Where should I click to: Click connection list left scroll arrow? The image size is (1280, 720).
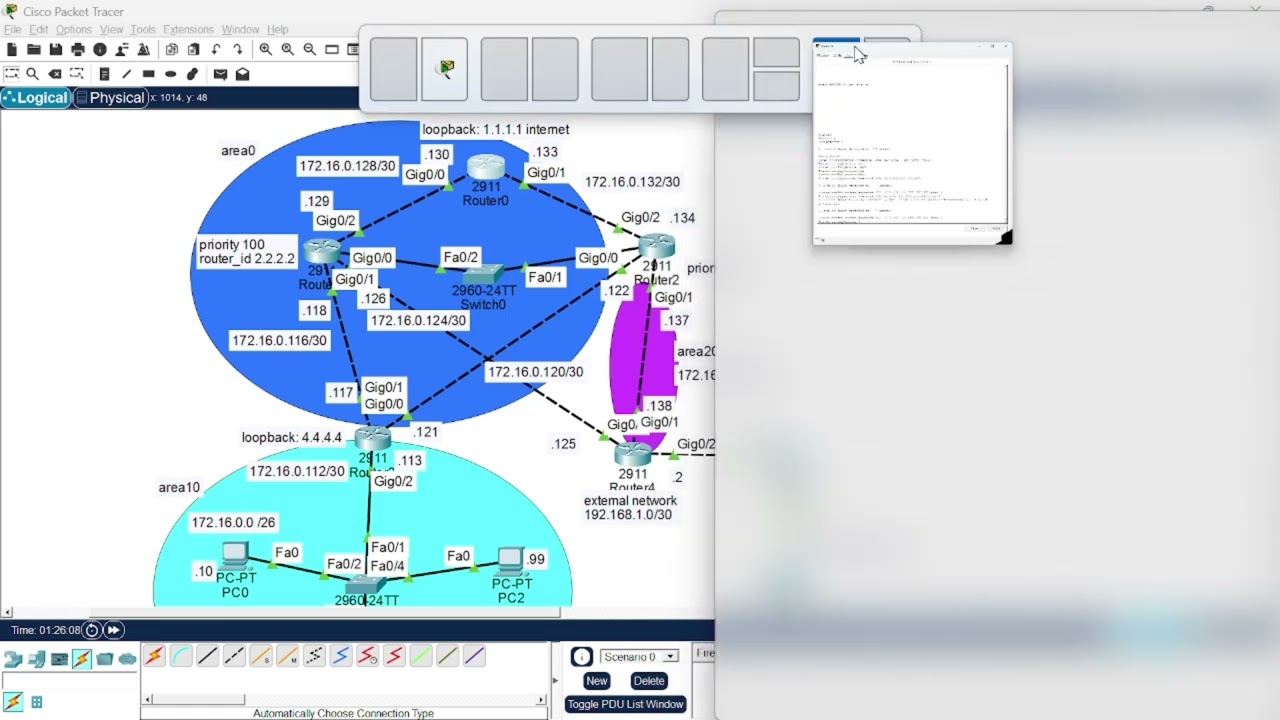click(145, 700)
